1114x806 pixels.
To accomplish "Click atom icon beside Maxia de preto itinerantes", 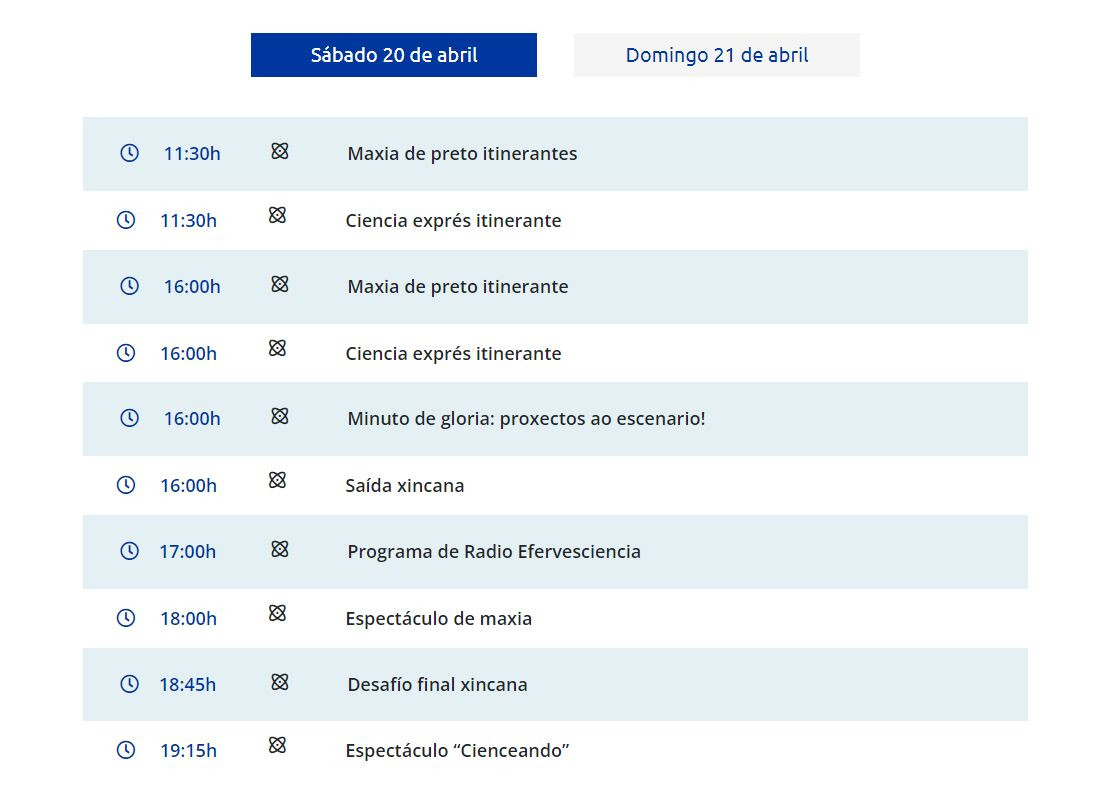I will tap(280, 151).
